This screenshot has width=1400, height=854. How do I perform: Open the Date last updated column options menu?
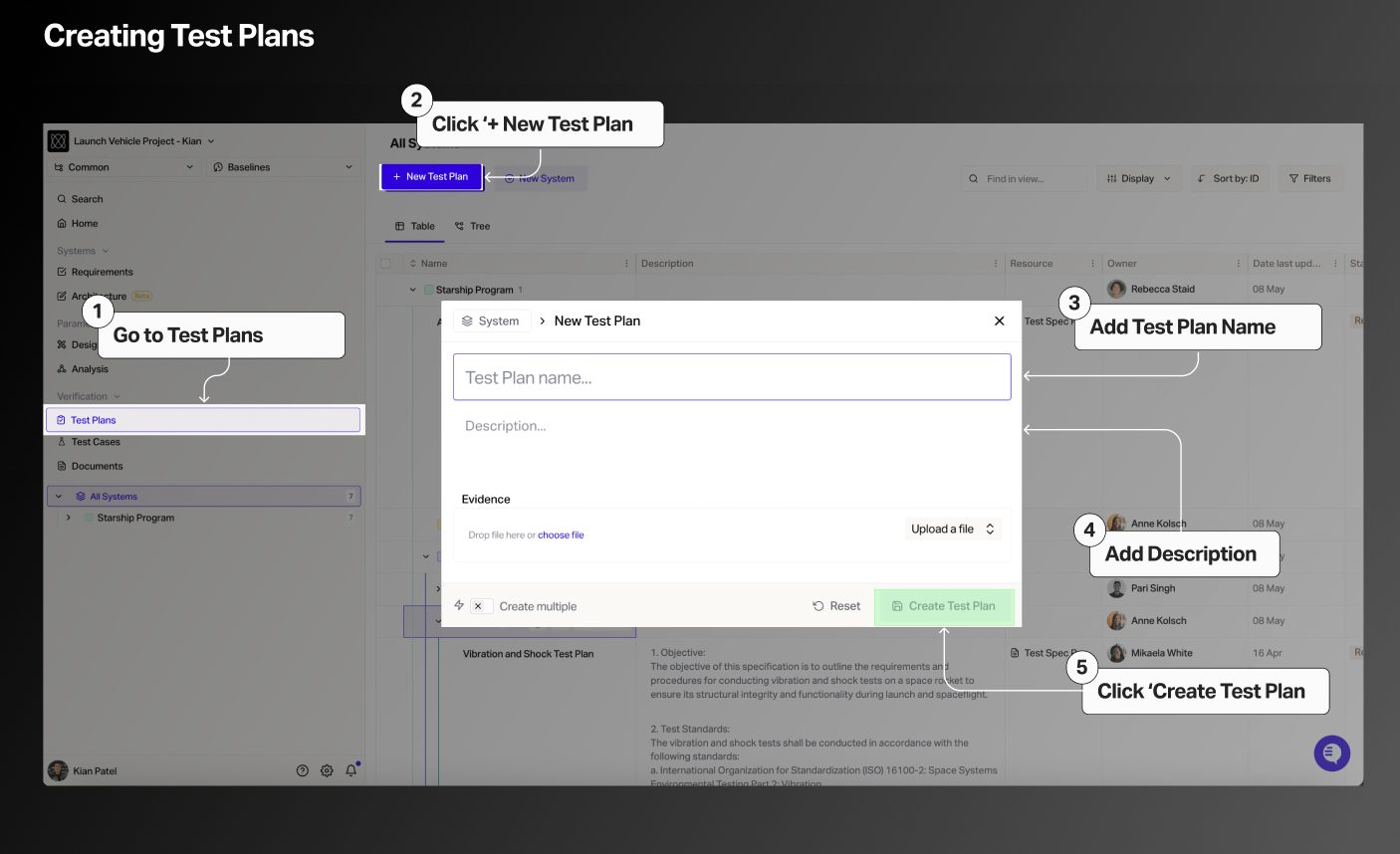[1335, 264]
